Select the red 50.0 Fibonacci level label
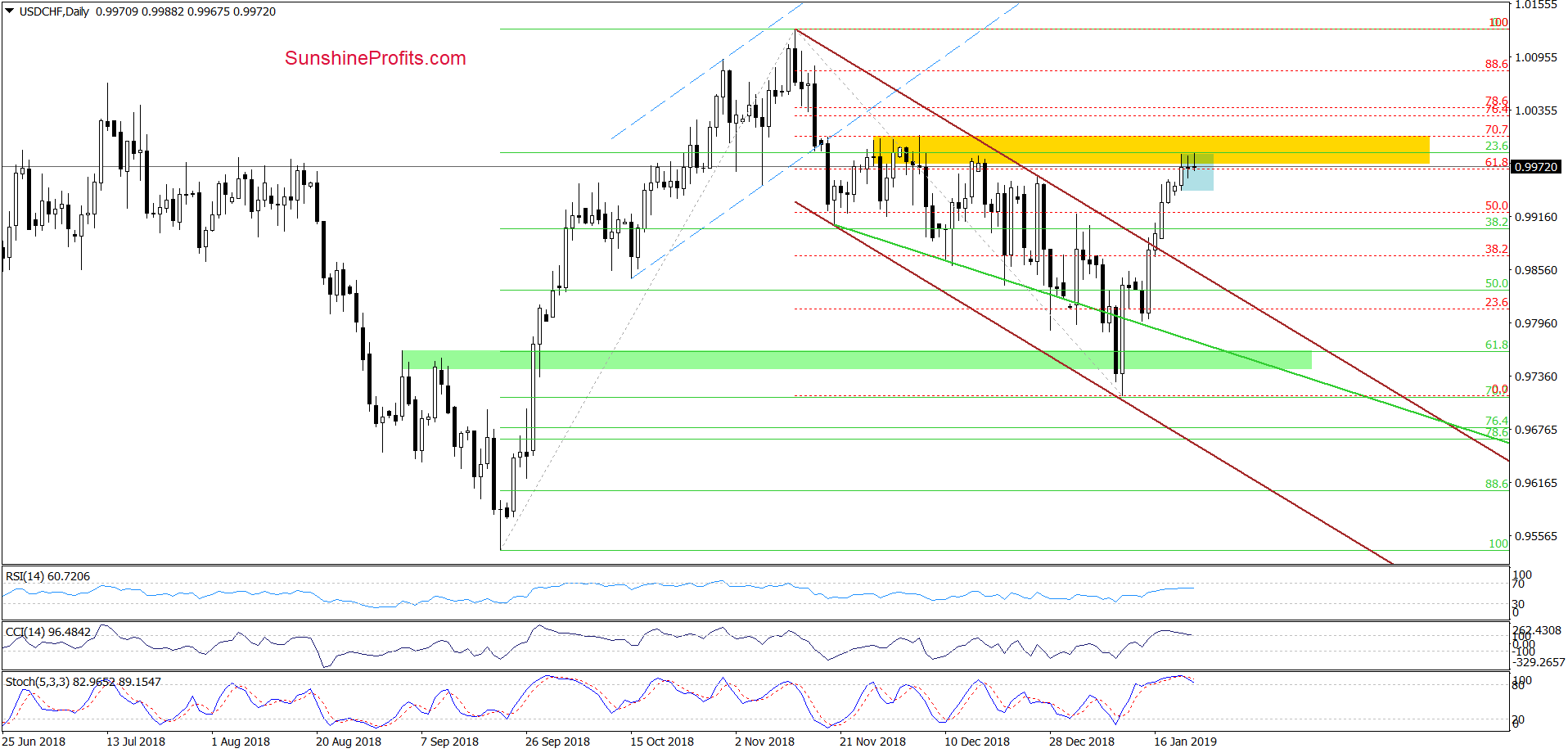The width and height of the screenshot is (1568, 753). 1497,205
